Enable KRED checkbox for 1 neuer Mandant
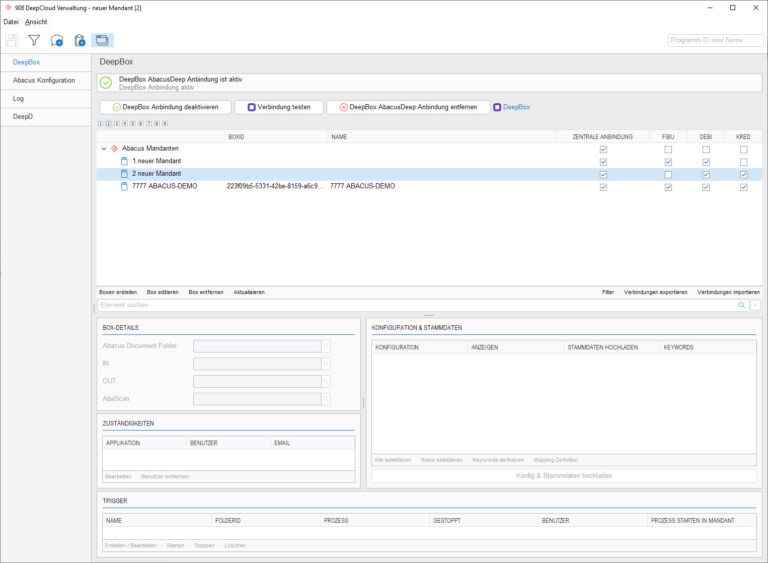 [x=743, y=161]
